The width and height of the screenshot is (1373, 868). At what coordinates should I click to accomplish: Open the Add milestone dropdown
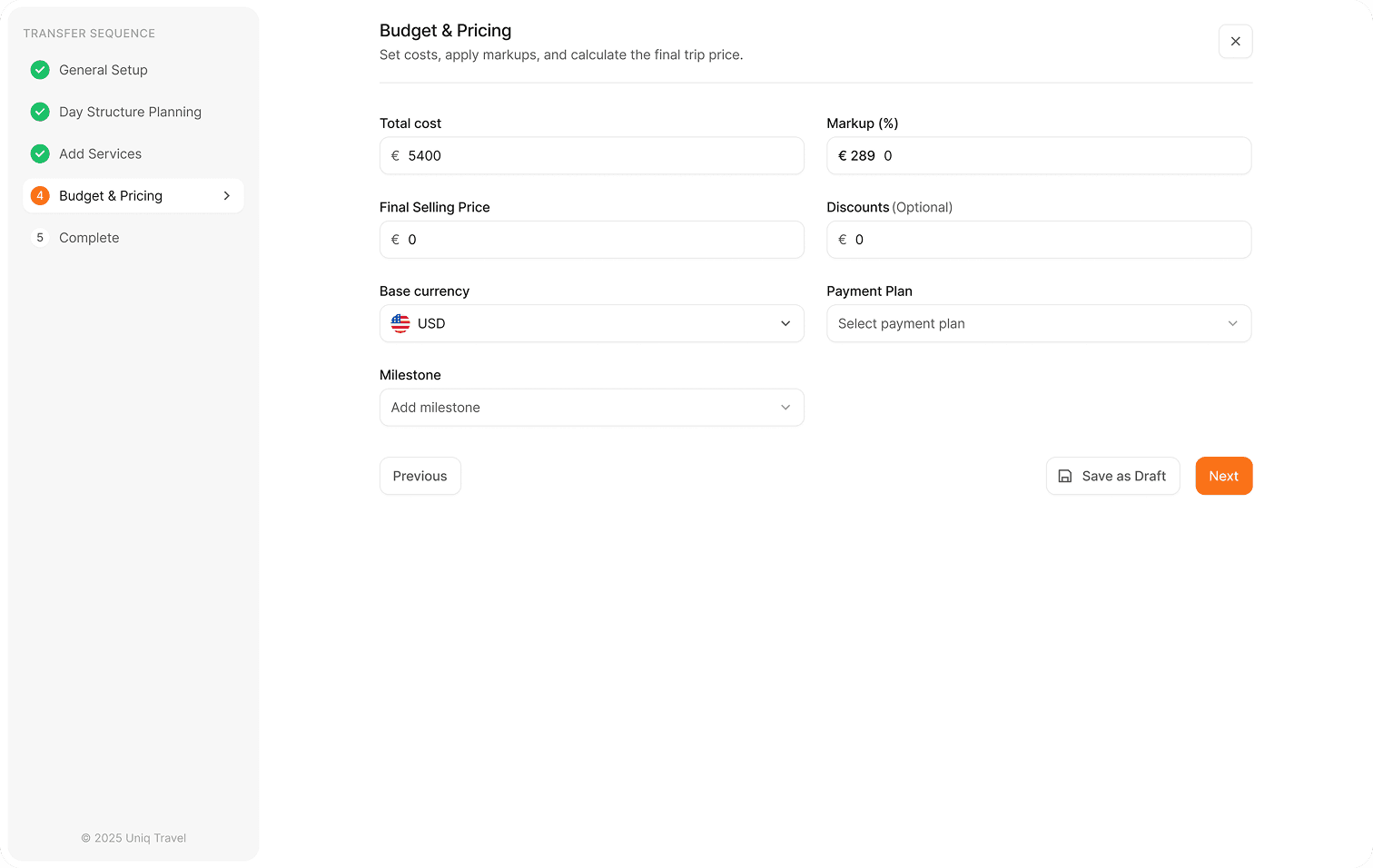click(592, 408)
